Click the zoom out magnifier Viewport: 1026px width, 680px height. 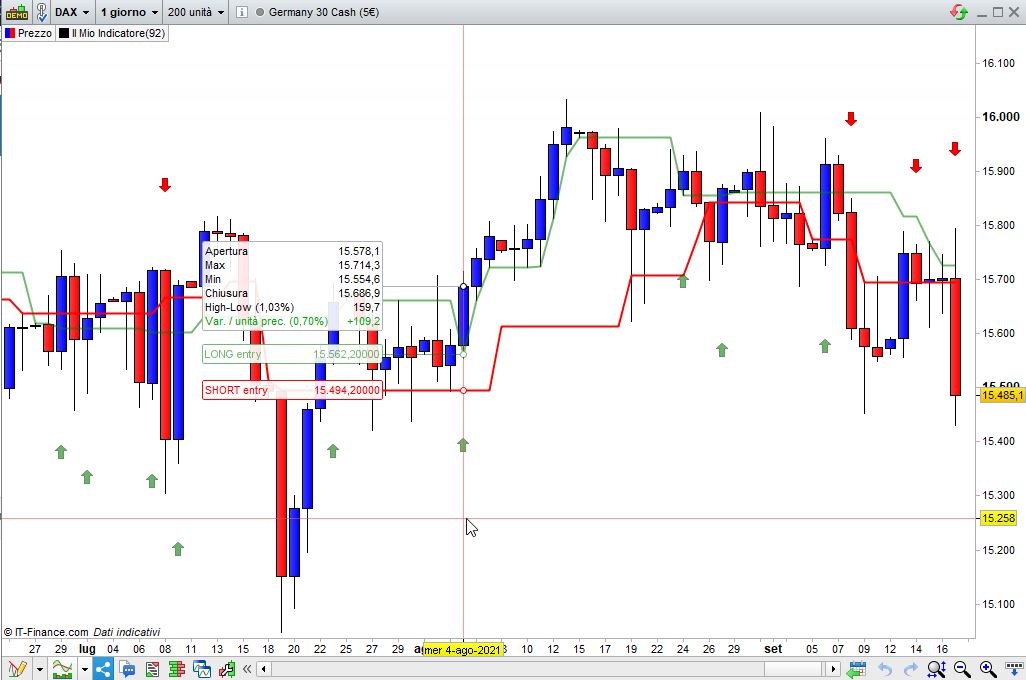click(x=962, y=669)
